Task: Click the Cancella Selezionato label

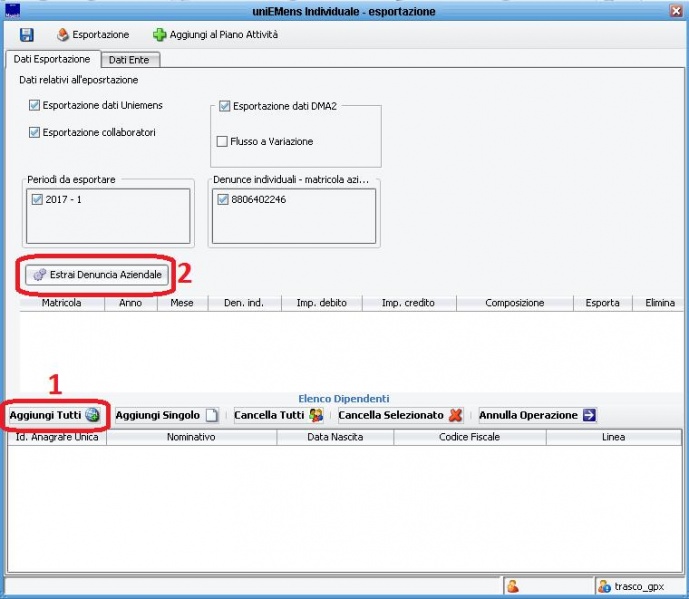Action: click(391, 415)
